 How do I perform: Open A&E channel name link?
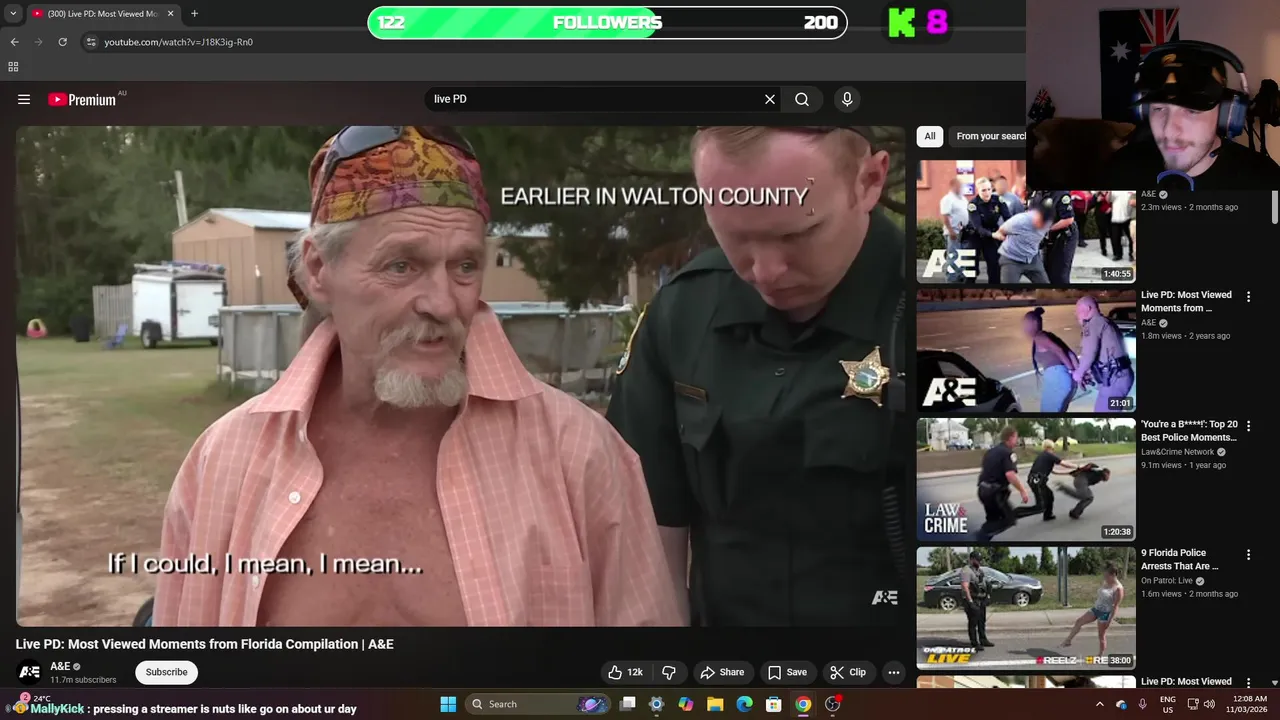(x=60, y=666)
